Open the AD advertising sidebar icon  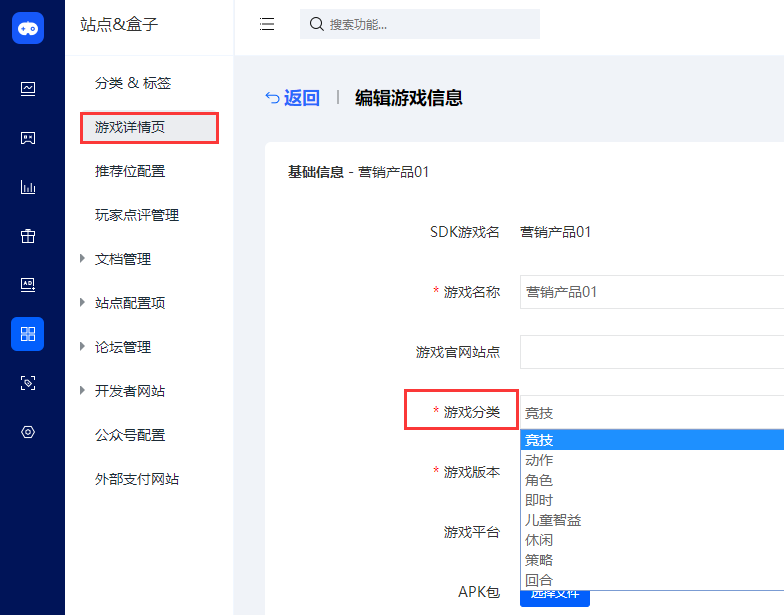click(28, 284)
